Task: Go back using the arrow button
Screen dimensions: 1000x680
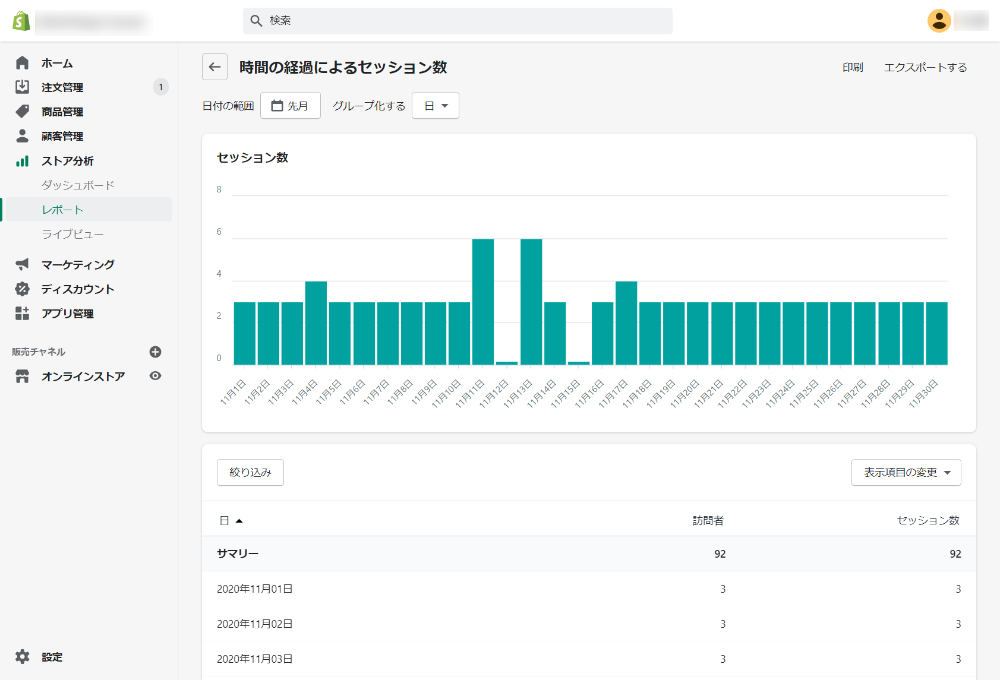Action: (x=215, y=67)
